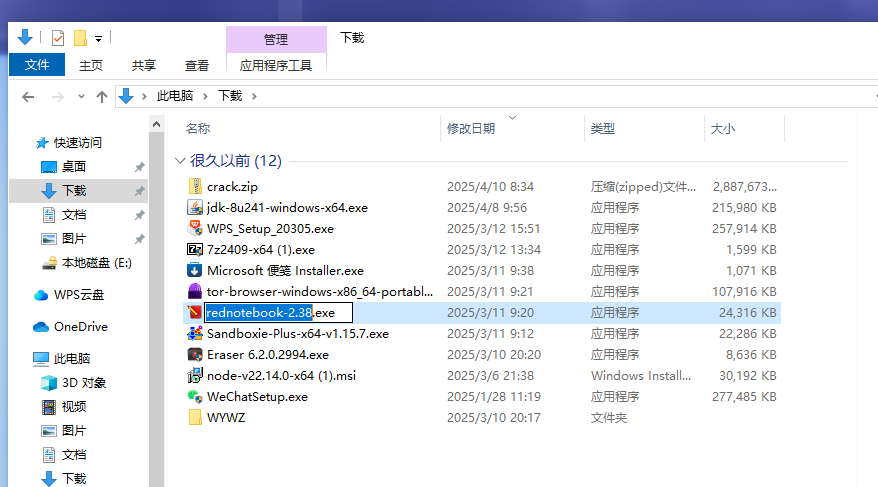Image resolution: width=878 pixels, height=487 pixels.
Task: Expand the chevron after 下载 in address bar
Action: (254, 96)
